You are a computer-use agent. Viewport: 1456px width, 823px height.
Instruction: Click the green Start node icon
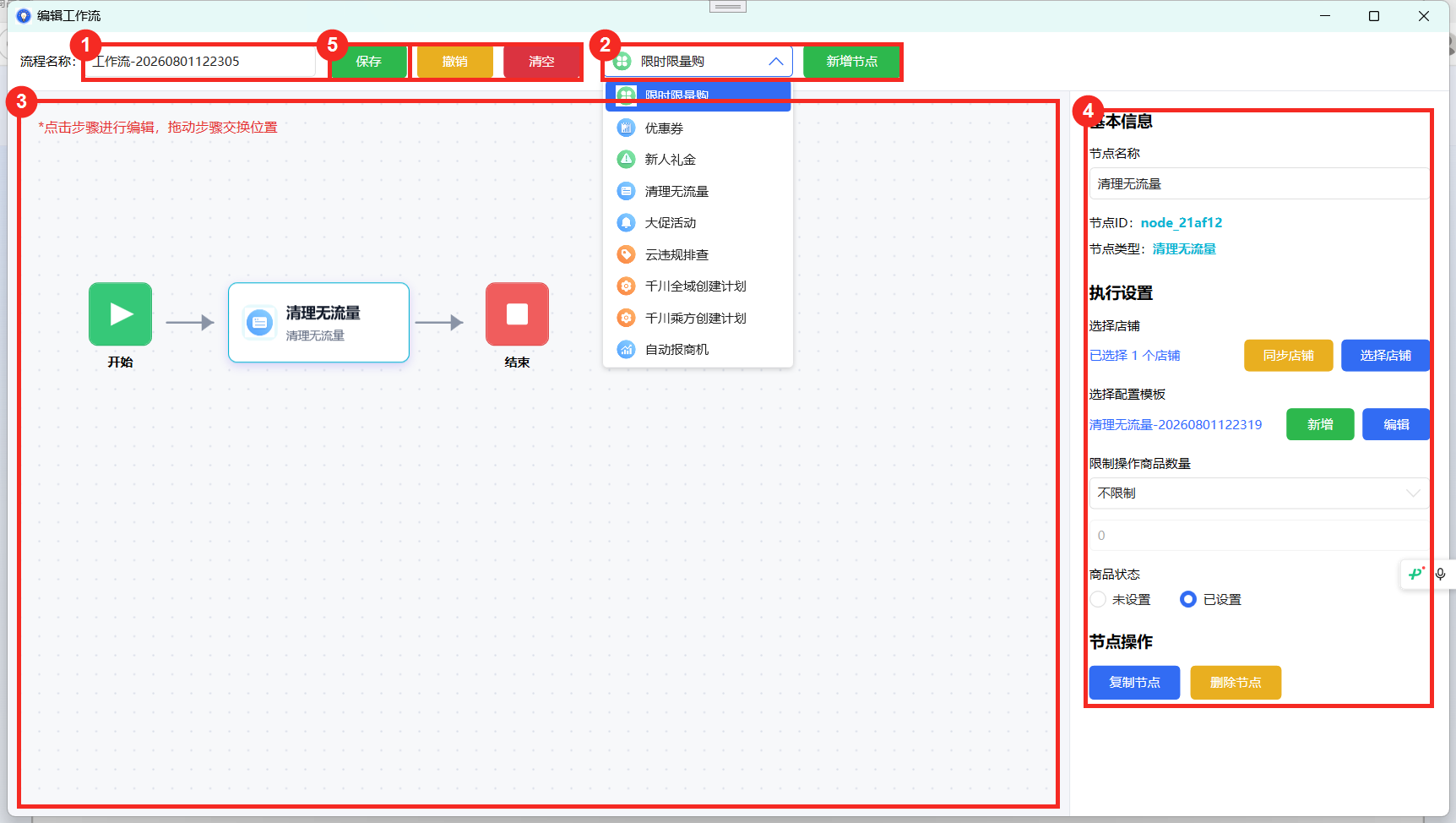120,314
